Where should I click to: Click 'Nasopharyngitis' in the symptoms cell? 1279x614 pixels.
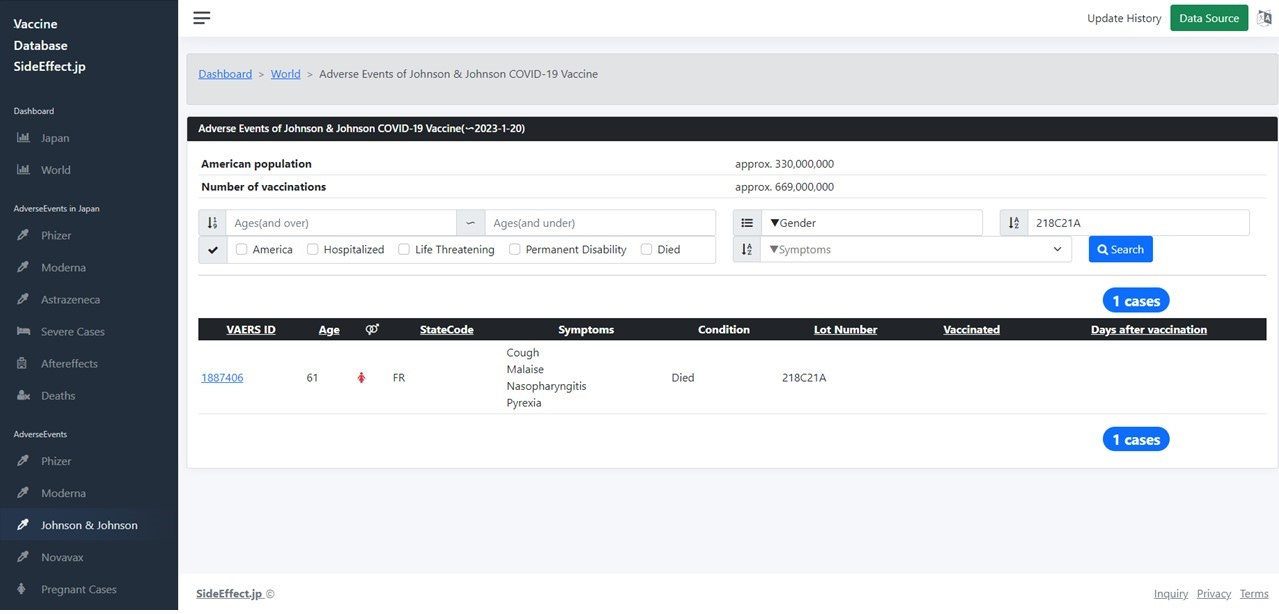pos(544,386)
